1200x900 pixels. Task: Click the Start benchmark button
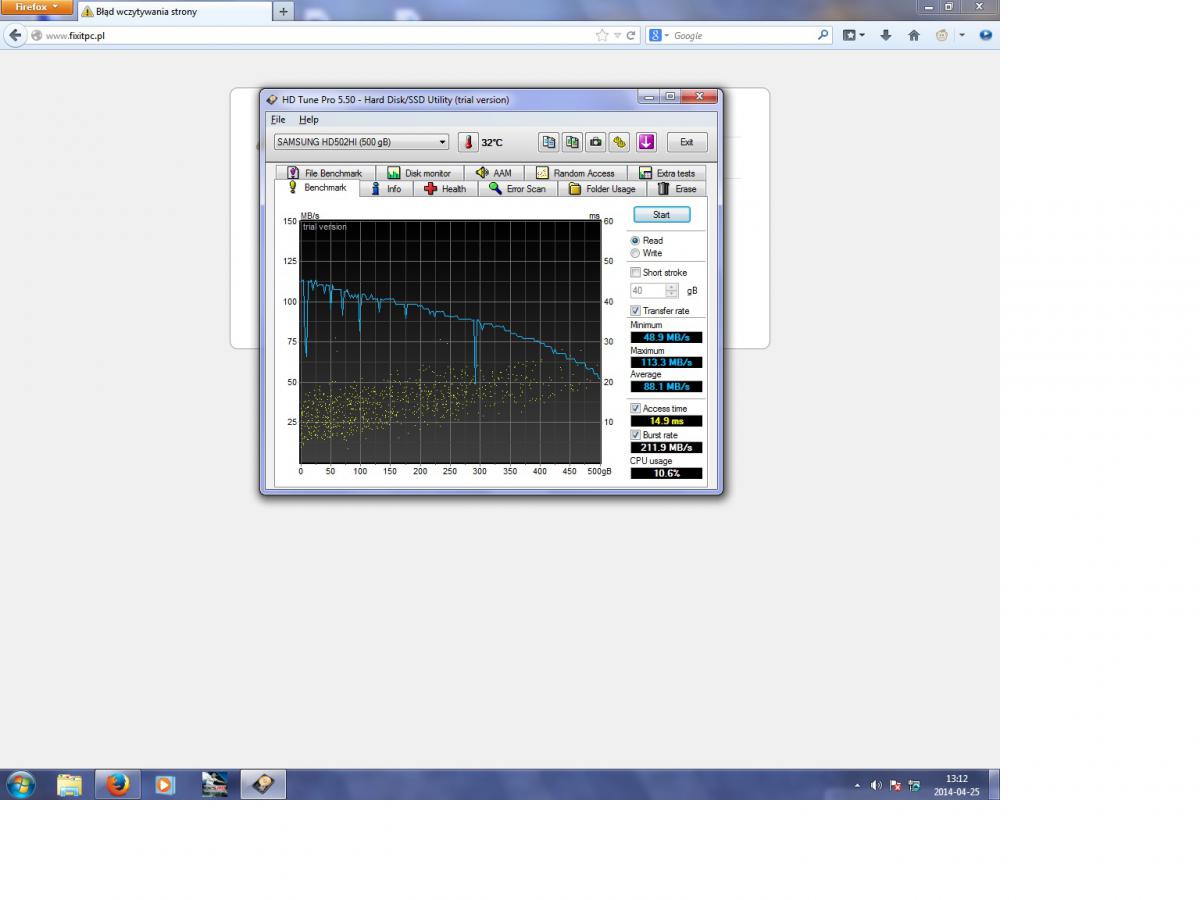pyautogui.click(x=661, y=215)
